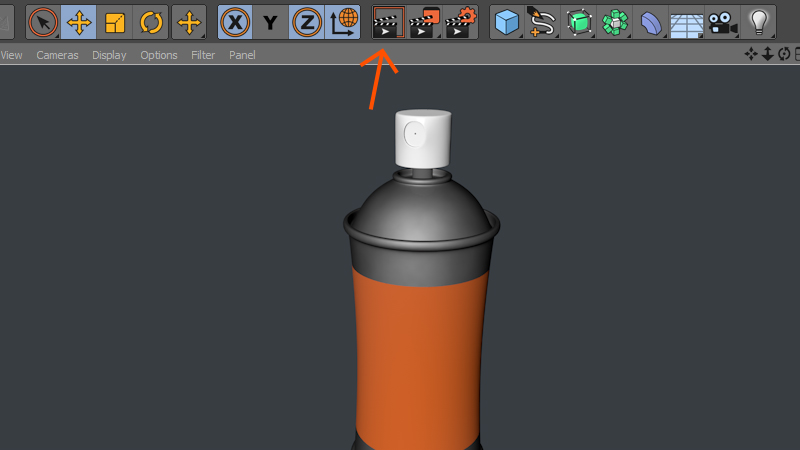
Task: Open the Cameras viewport menu
Action: (57, 55)
